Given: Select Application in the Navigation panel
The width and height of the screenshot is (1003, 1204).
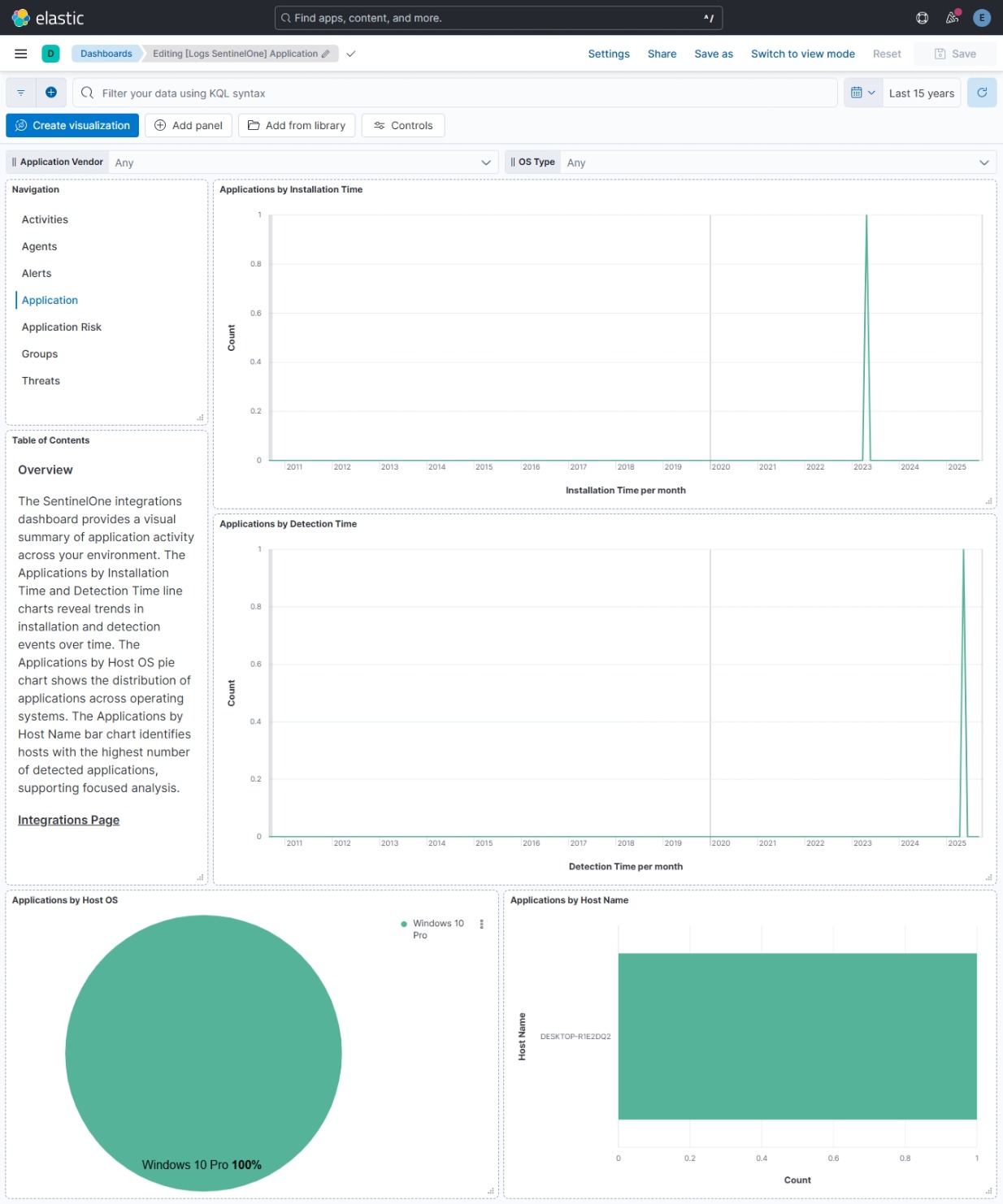Looking at the screenshot, I should tap(50, 300).
